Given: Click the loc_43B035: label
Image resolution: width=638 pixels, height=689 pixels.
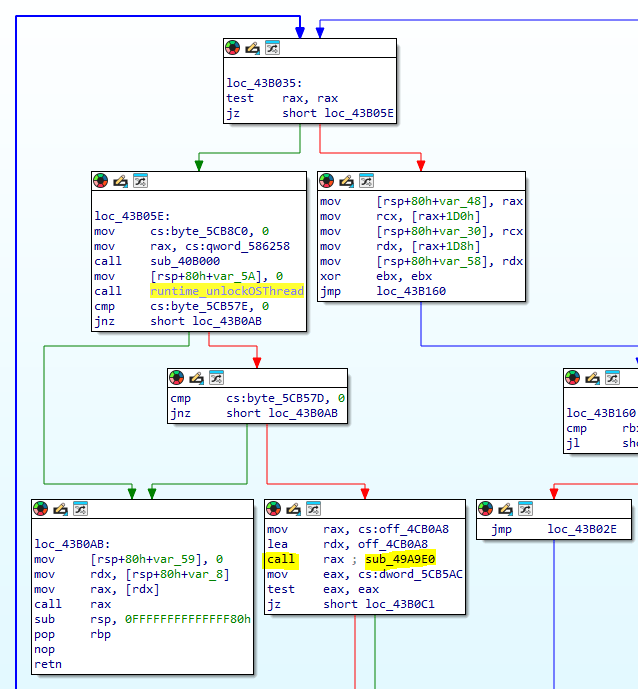Looking at the screenshot, I should pyautogui.click(x=264, y=83).
